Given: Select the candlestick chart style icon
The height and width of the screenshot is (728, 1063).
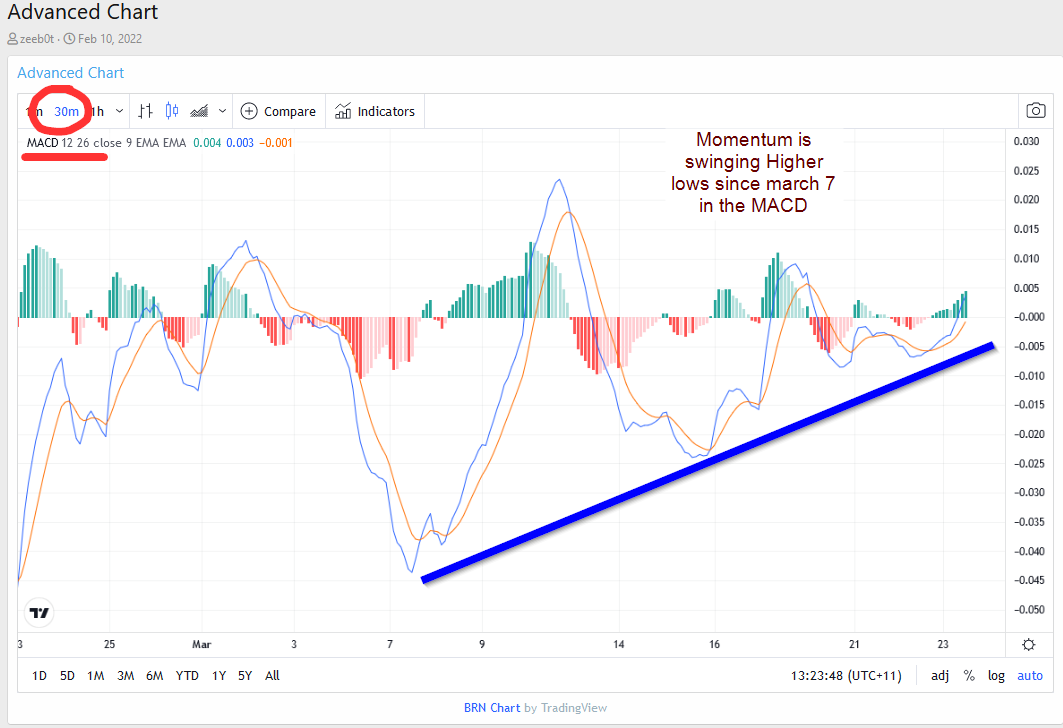Looking at the screenshot, I should click(172, 111).
